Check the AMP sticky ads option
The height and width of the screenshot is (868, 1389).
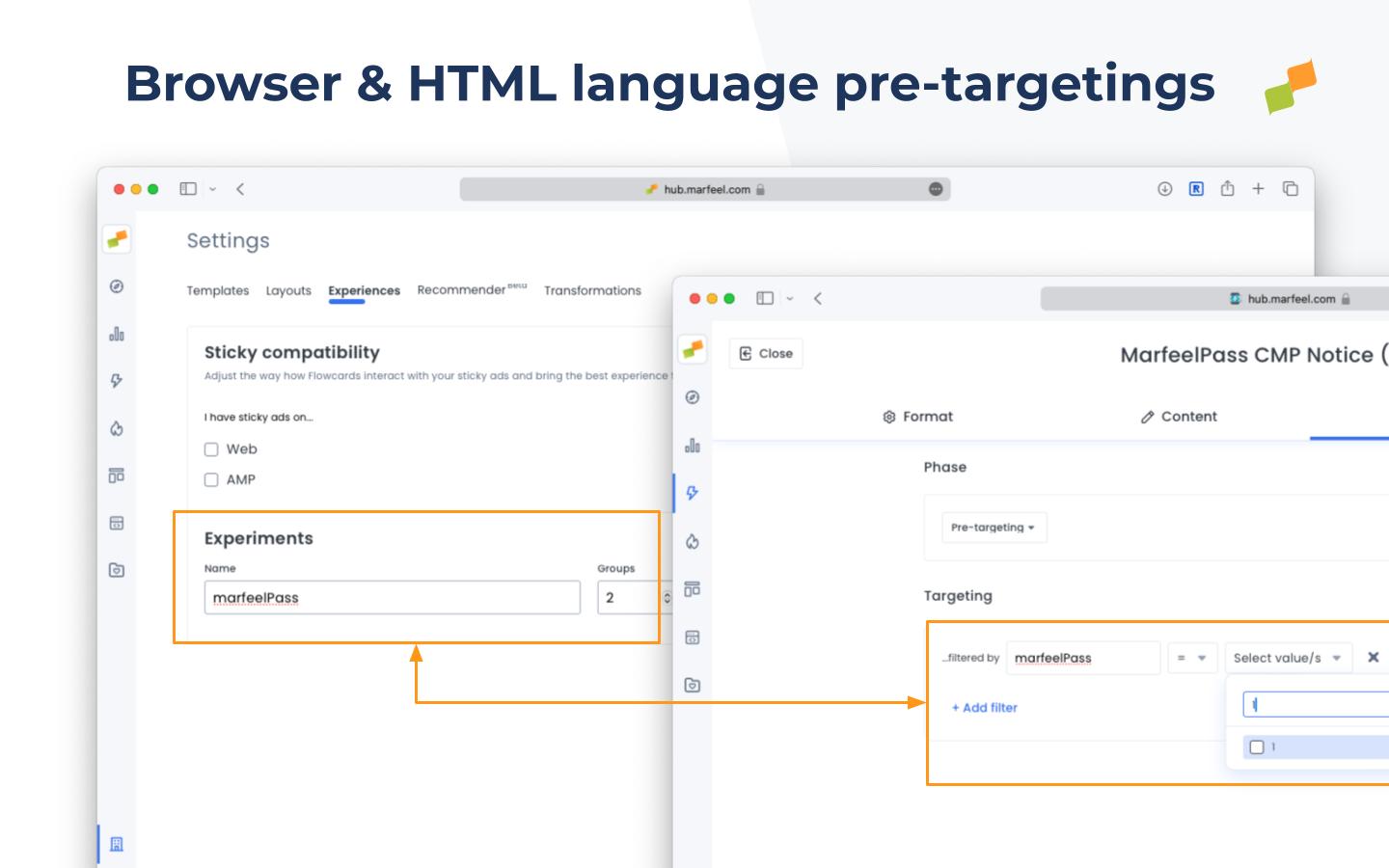210,479
